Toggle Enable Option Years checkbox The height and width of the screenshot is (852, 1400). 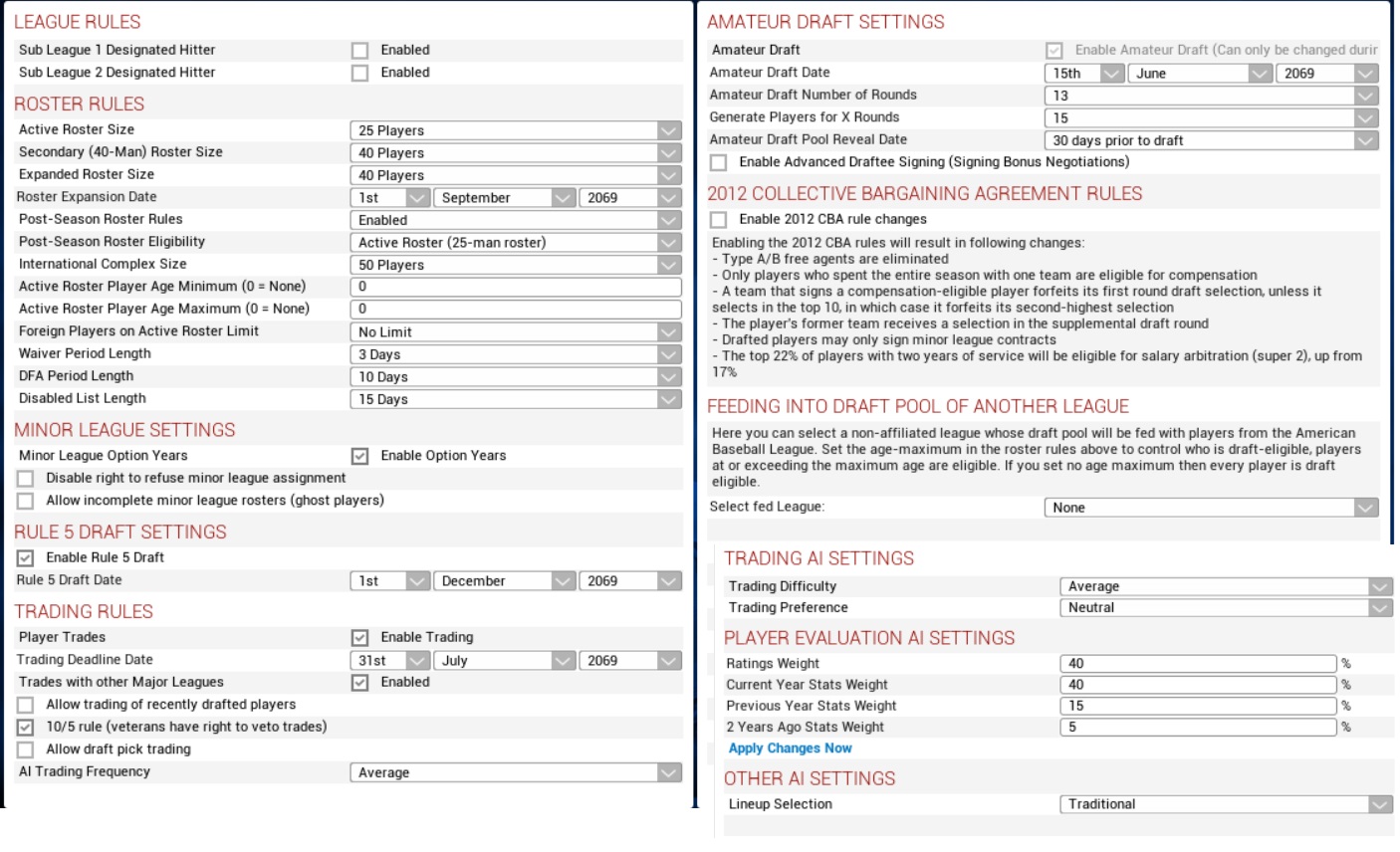(359, 456)
